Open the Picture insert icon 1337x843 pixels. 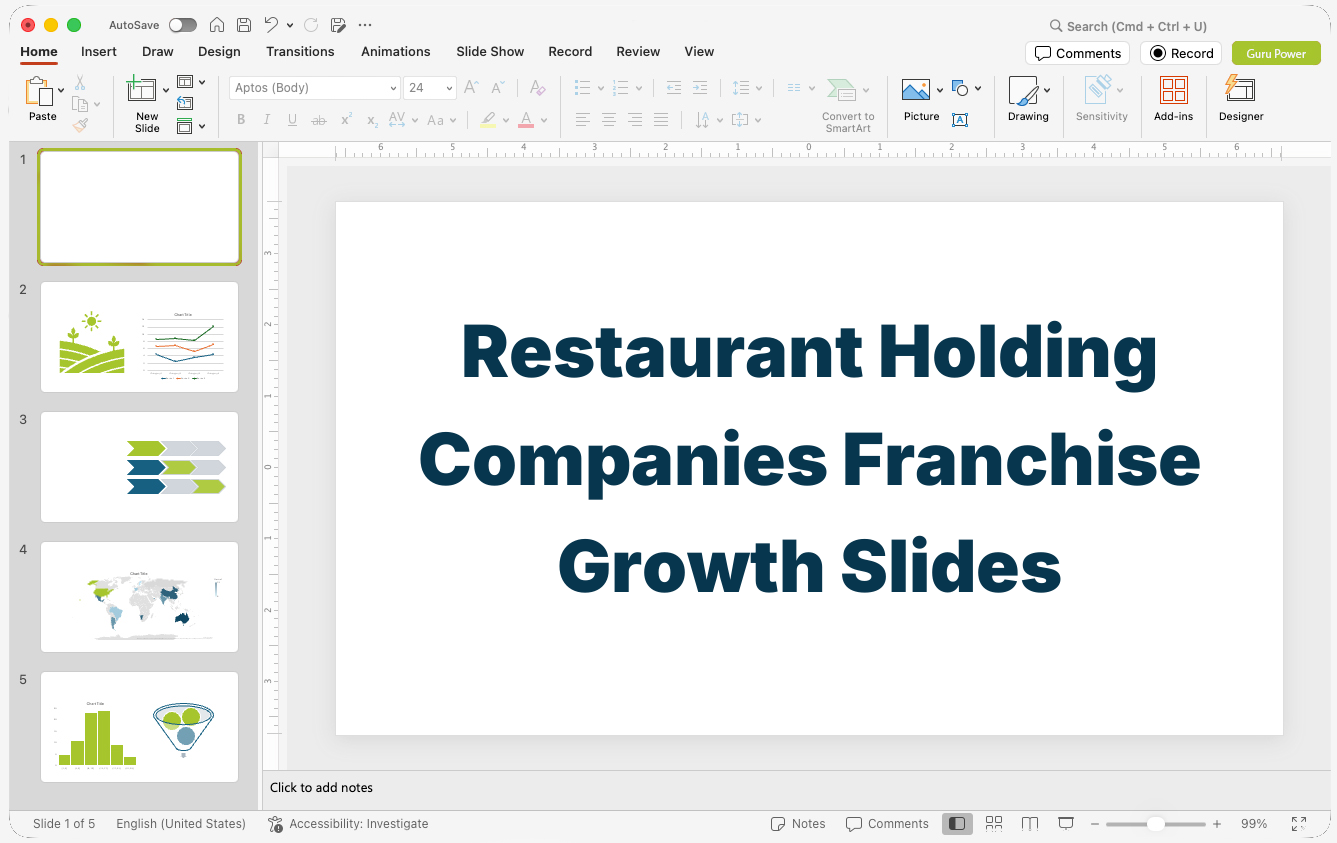pyautogui.click(x=916, y=91)
